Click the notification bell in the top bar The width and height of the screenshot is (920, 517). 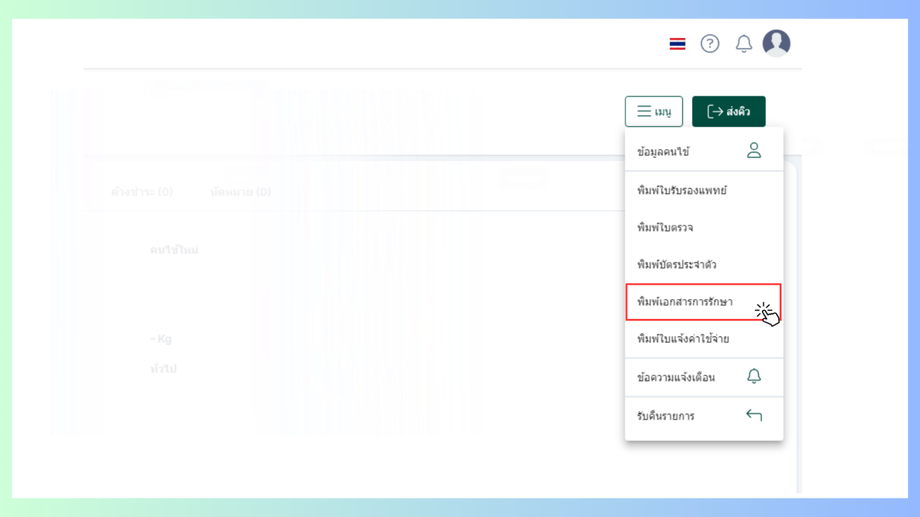(x=744, y=44)
